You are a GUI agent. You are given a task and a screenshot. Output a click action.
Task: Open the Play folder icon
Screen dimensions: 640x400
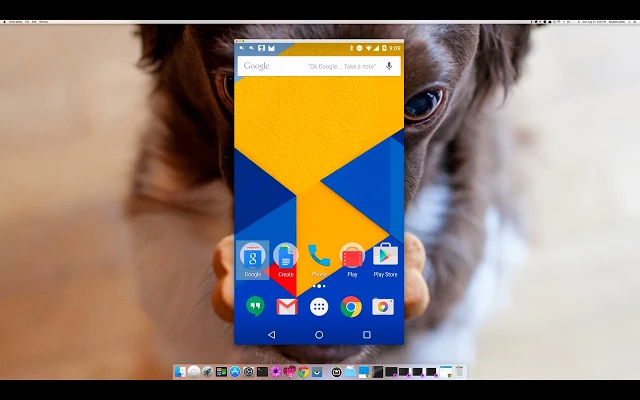tap(352, 260)
